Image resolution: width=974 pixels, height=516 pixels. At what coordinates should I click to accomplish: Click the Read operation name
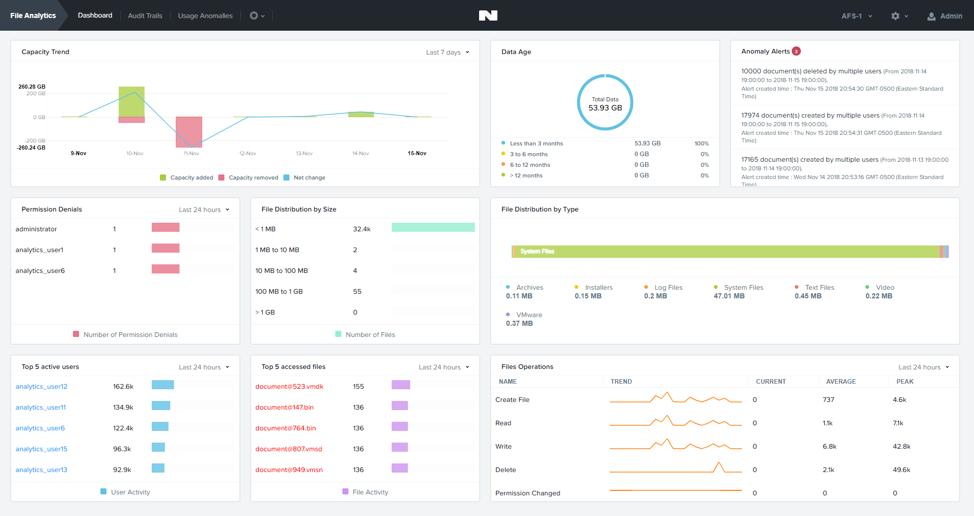coord(503,423)
